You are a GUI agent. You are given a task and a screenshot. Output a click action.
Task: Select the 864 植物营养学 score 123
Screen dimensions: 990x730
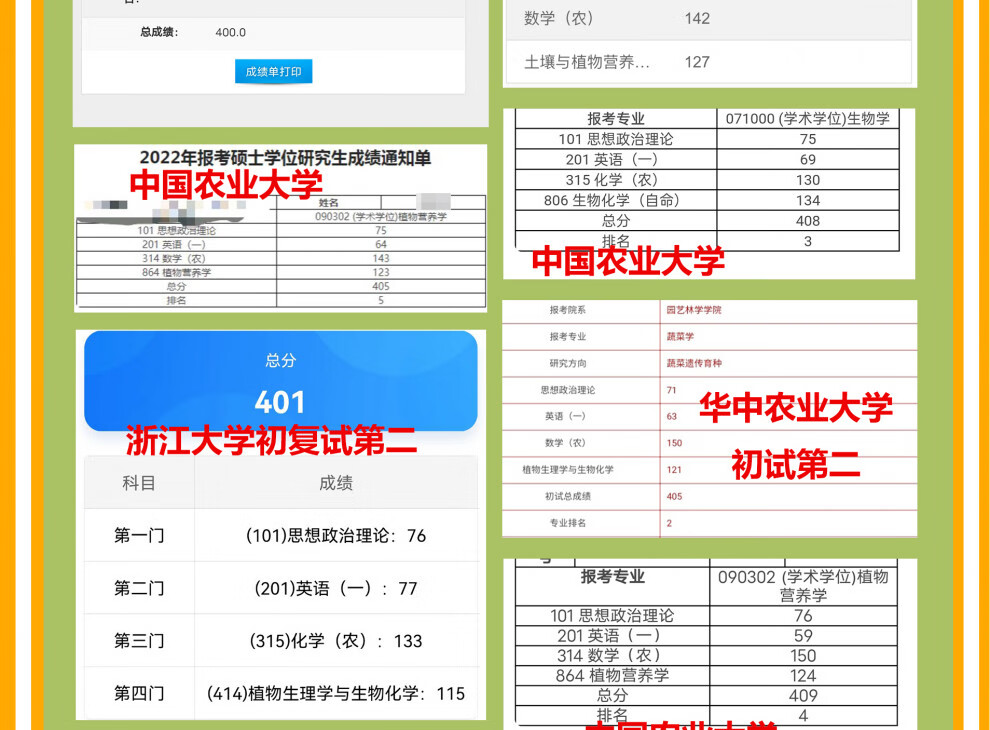coord(381,272)
